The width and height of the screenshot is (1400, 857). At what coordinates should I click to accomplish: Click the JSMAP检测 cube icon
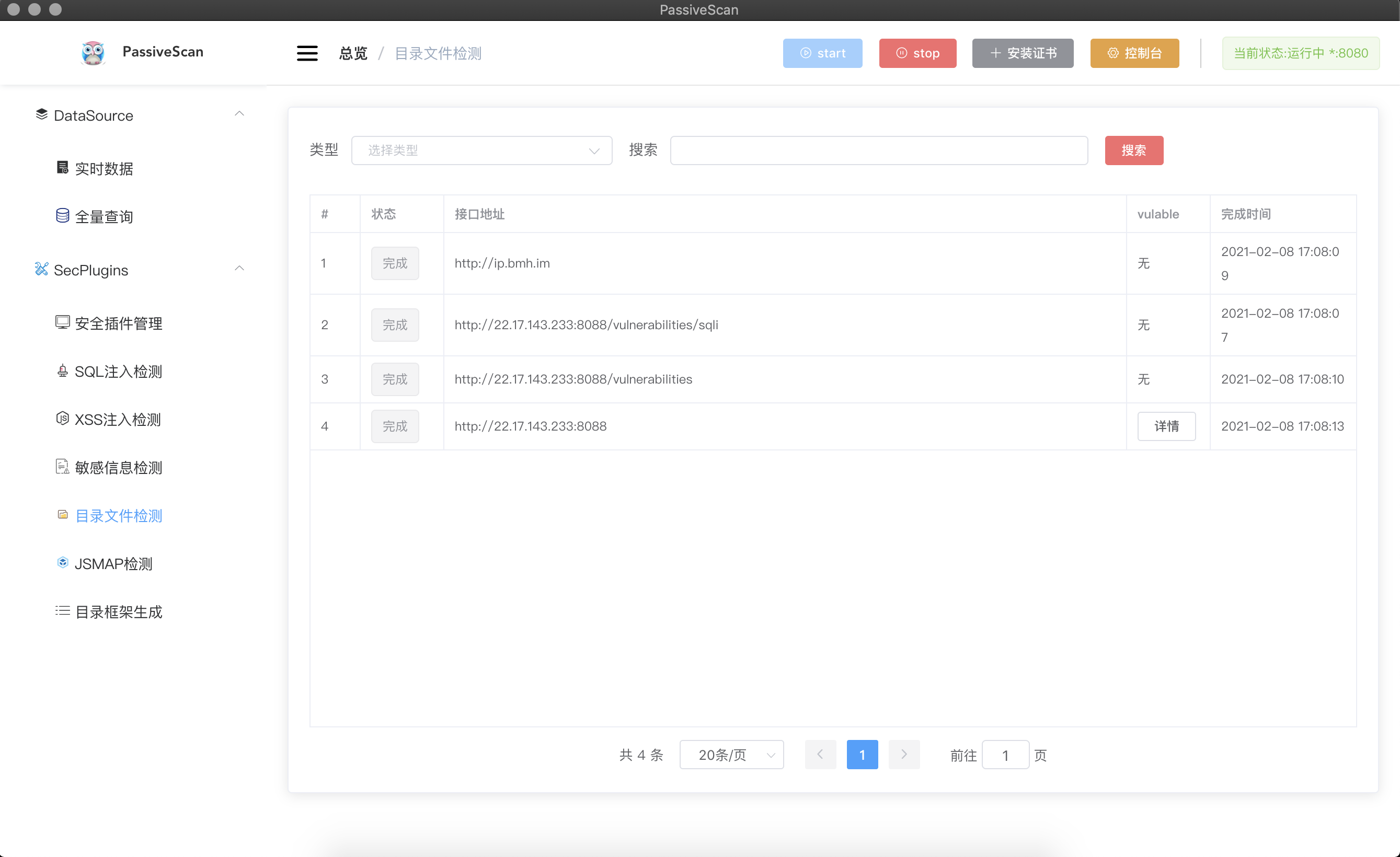coord(63,563)
